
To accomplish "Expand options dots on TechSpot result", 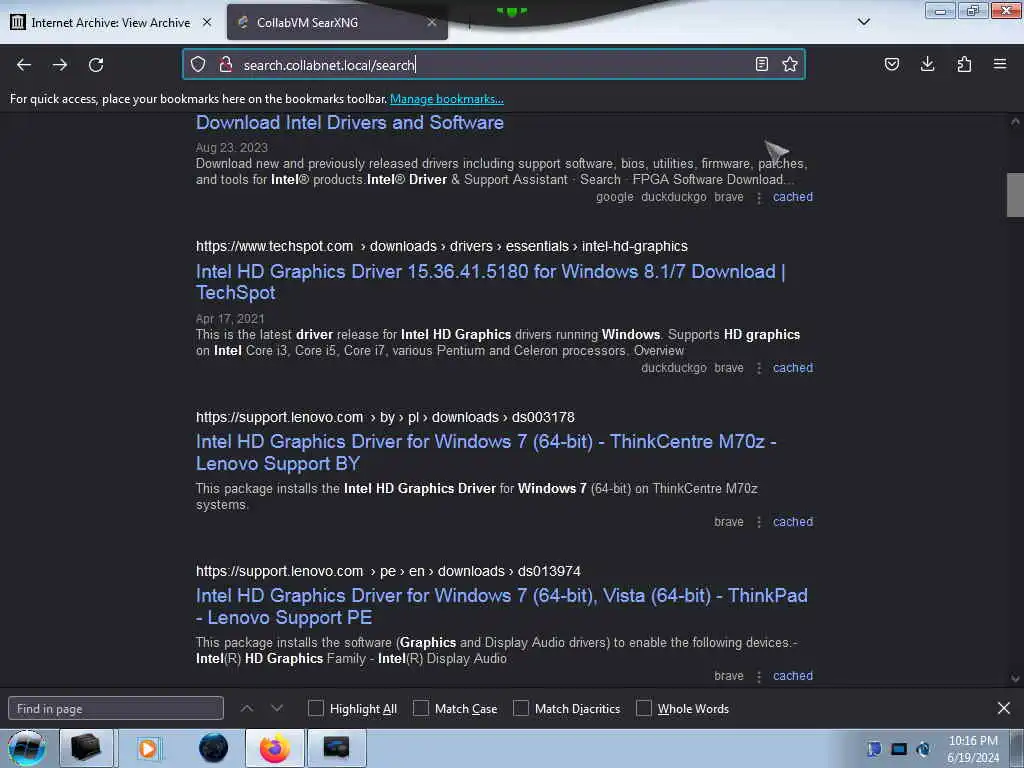I will click(x=758, y=368).
